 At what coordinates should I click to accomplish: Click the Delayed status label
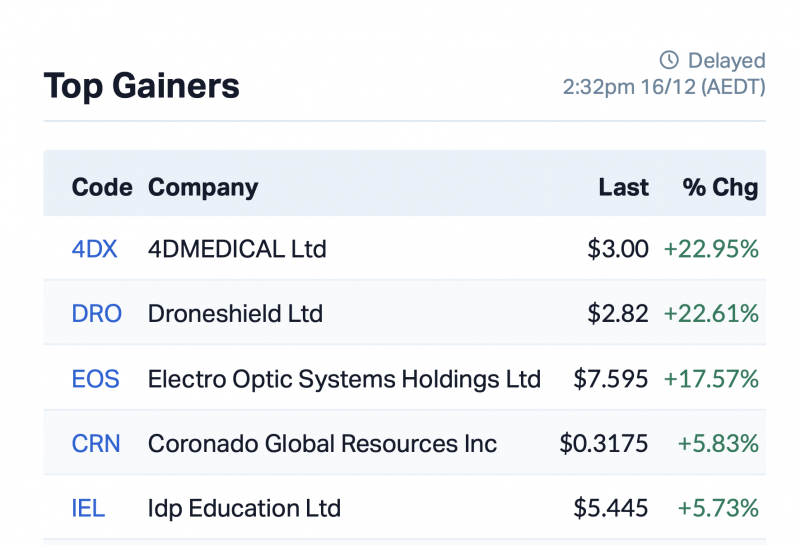pyautogui.click(x=726, y=61)
